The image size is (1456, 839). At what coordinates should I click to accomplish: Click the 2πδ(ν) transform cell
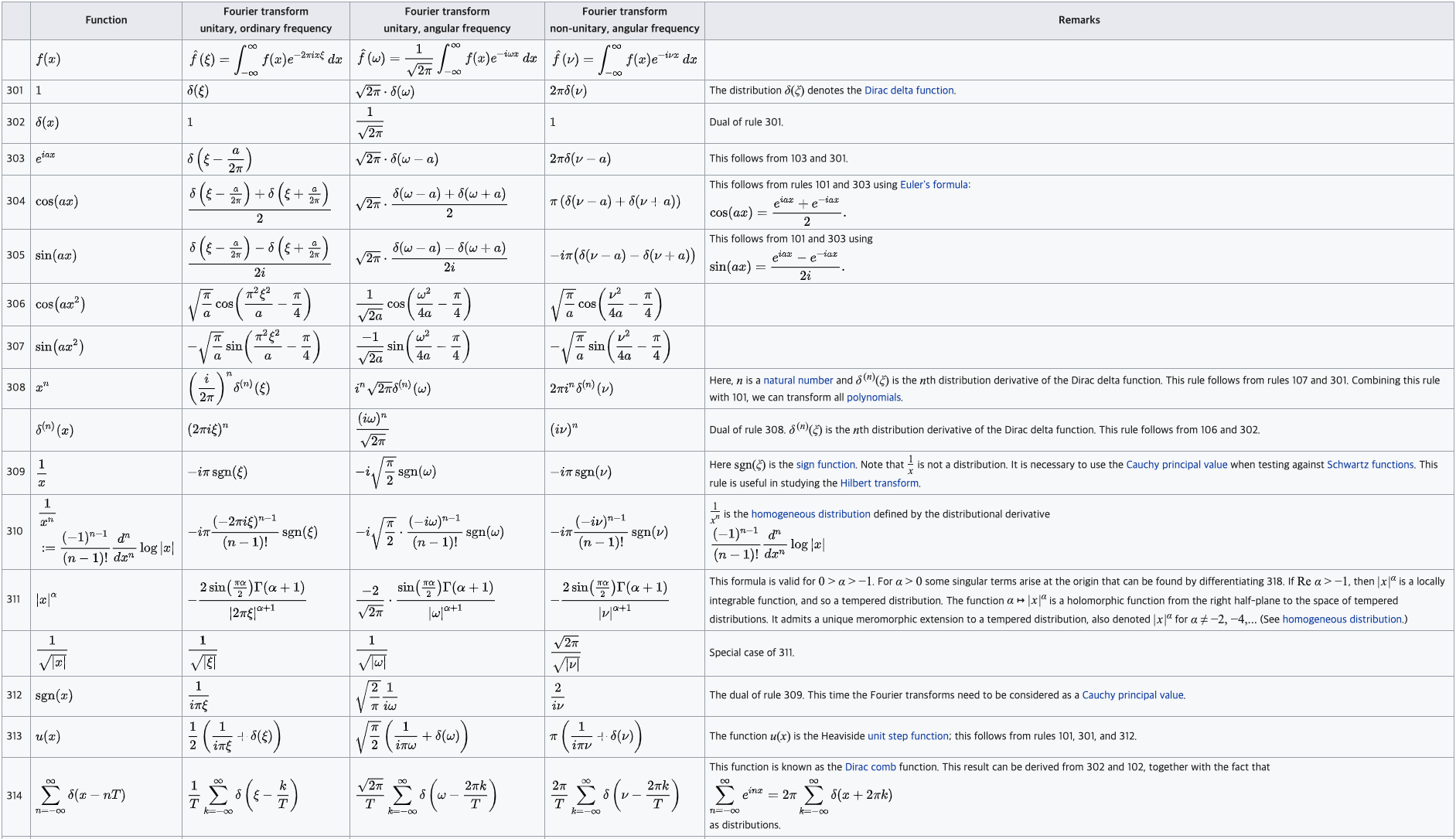625,91
